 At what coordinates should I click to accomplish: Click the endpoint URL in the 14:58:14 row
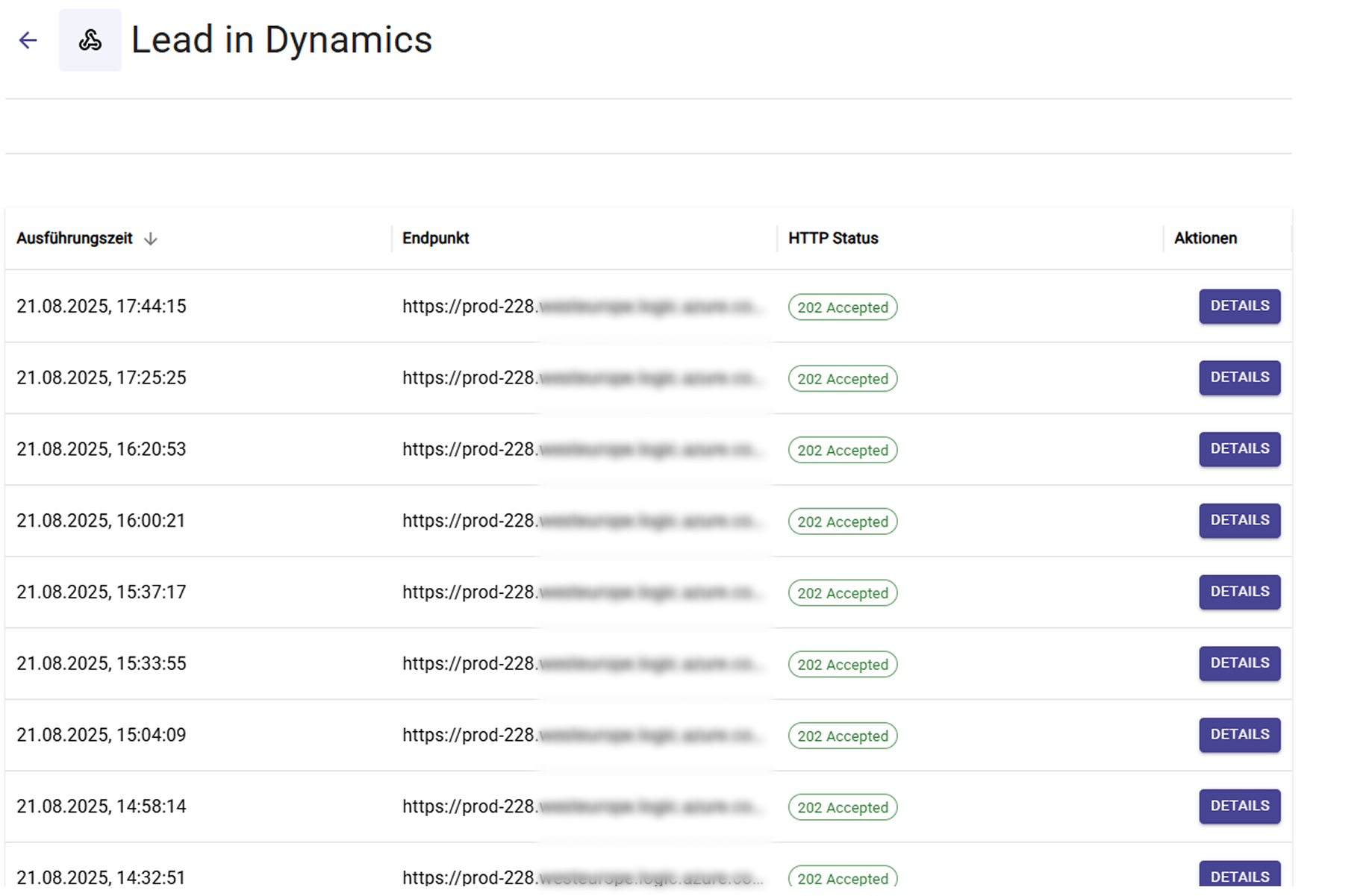[582, 806]
